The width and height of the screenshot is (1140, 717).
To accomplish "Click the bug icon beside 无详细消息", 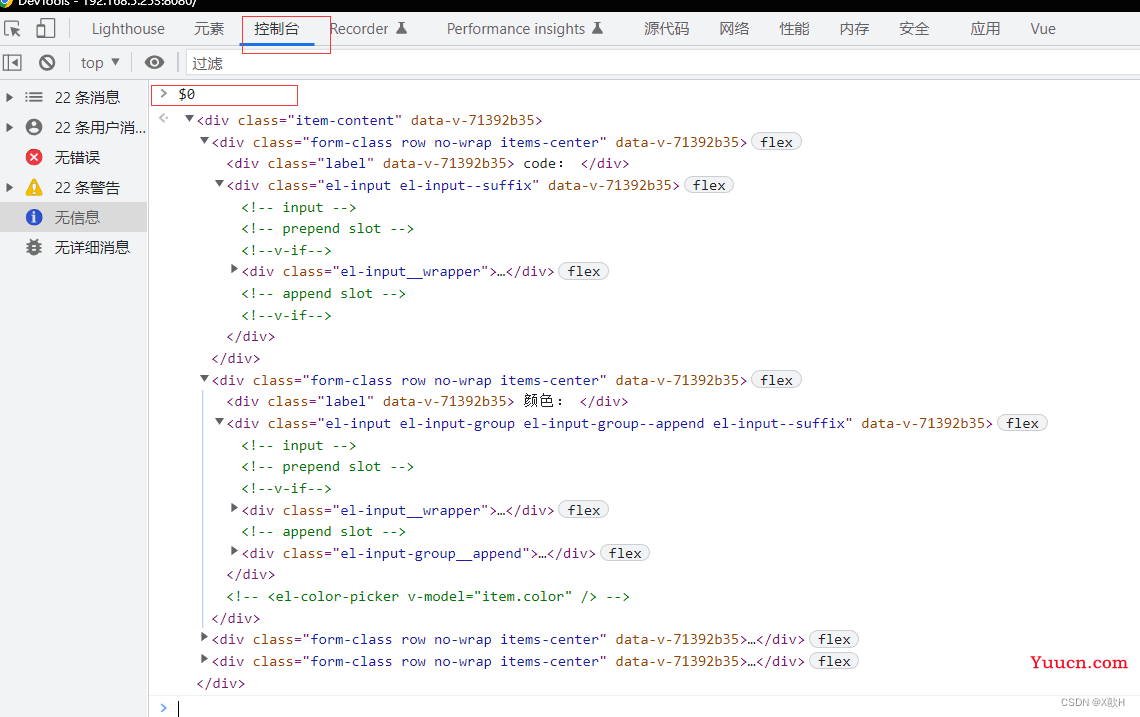I will (x=34, y=247).
